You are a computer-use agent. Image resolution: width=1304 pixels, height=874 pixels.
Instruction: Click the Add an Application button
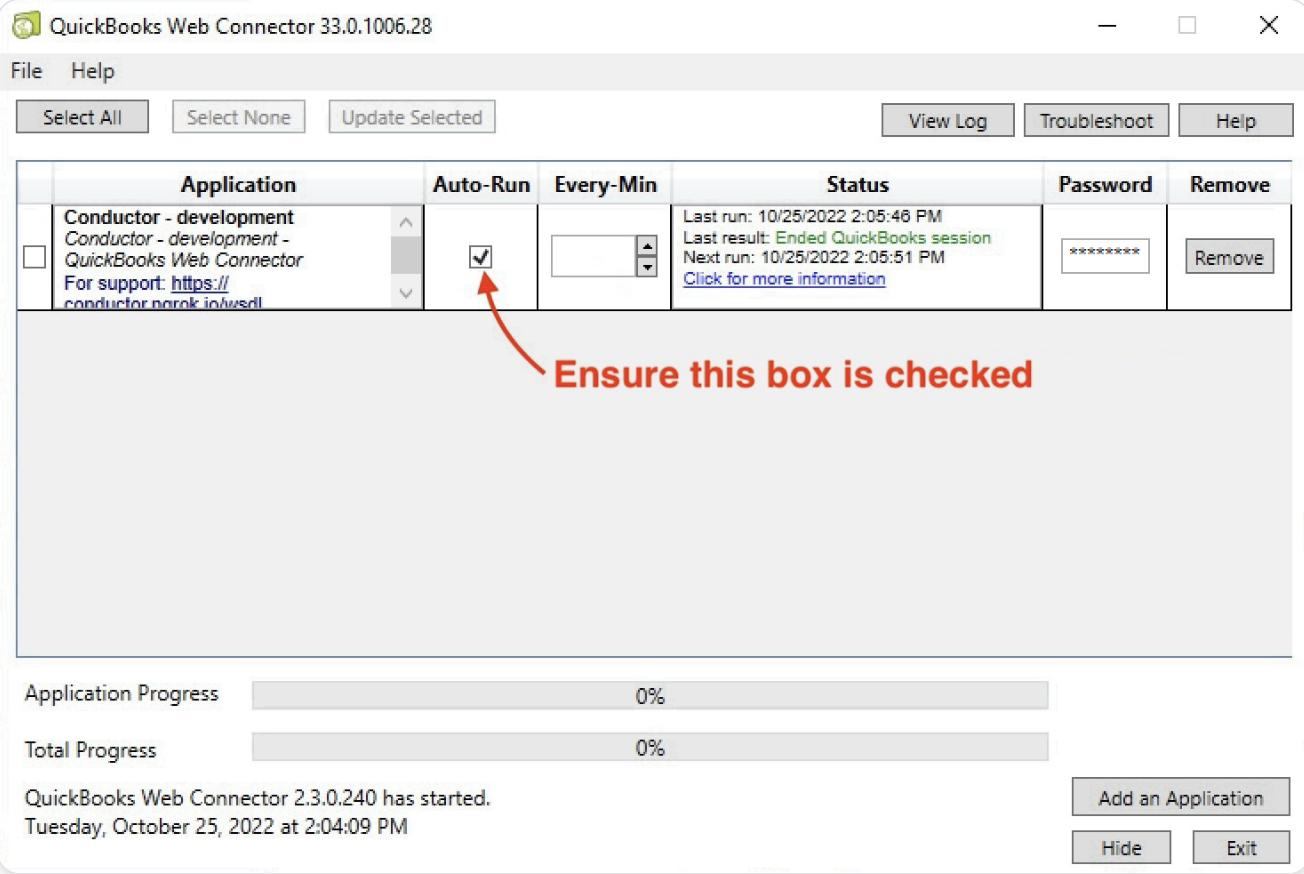1181,798
